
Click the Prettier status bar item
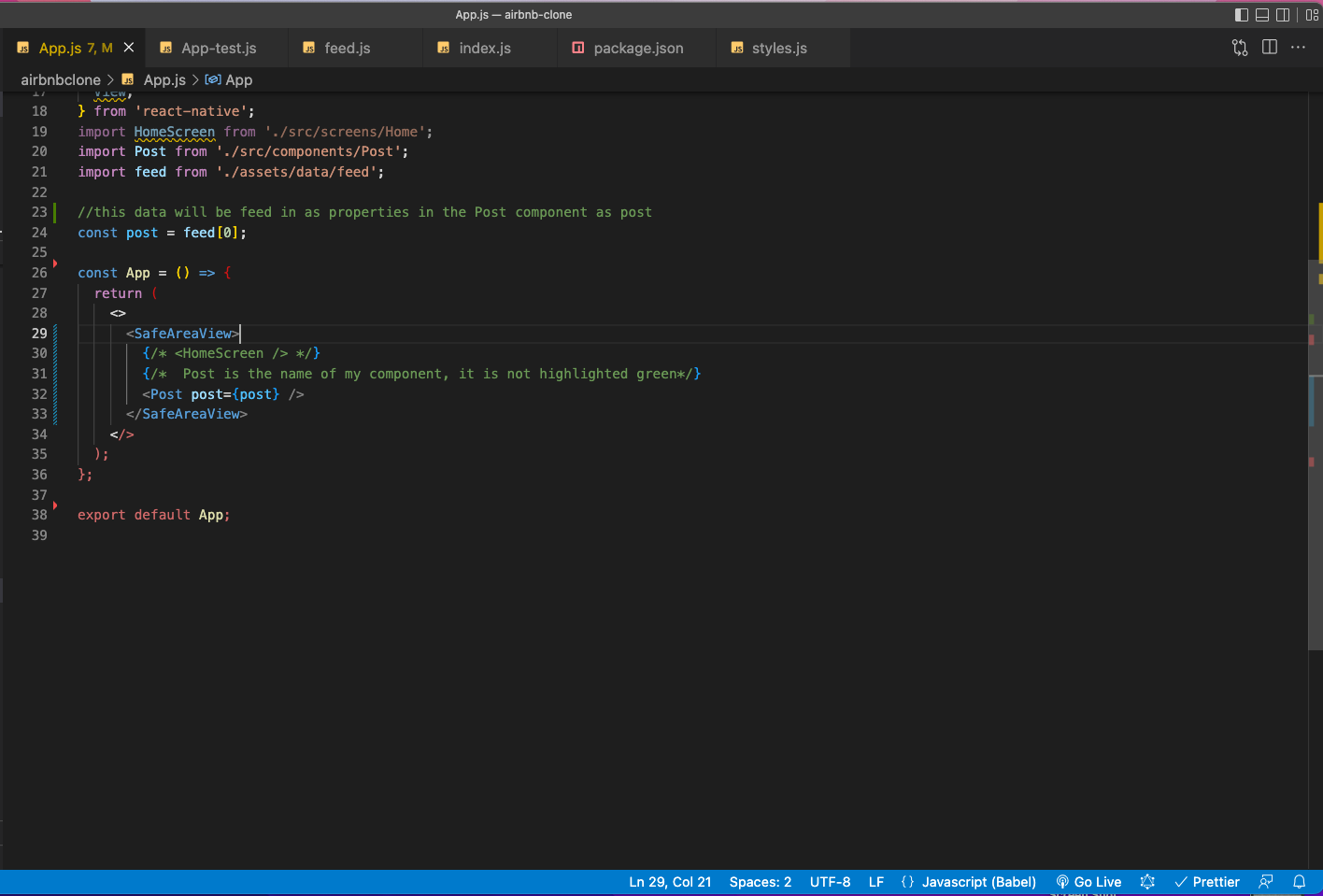1207,882
